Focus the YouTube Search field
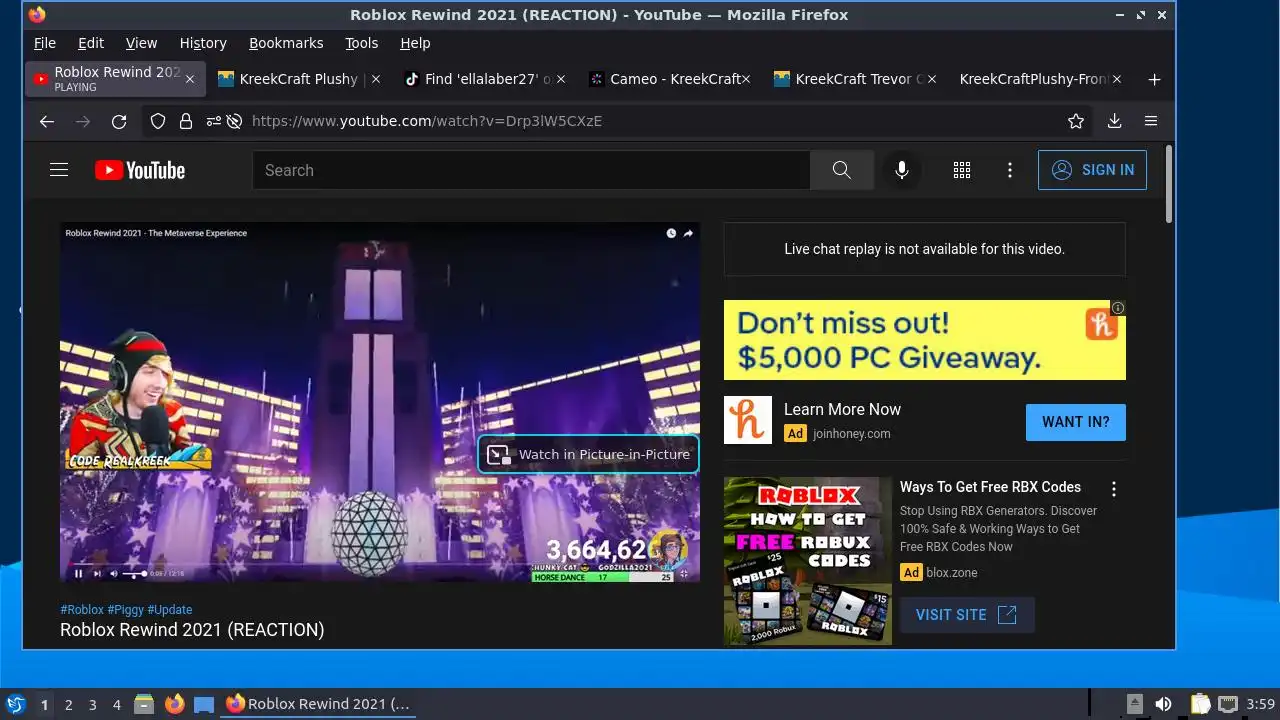This screenshot has height=720, width=1280. (x=531, y=170)
